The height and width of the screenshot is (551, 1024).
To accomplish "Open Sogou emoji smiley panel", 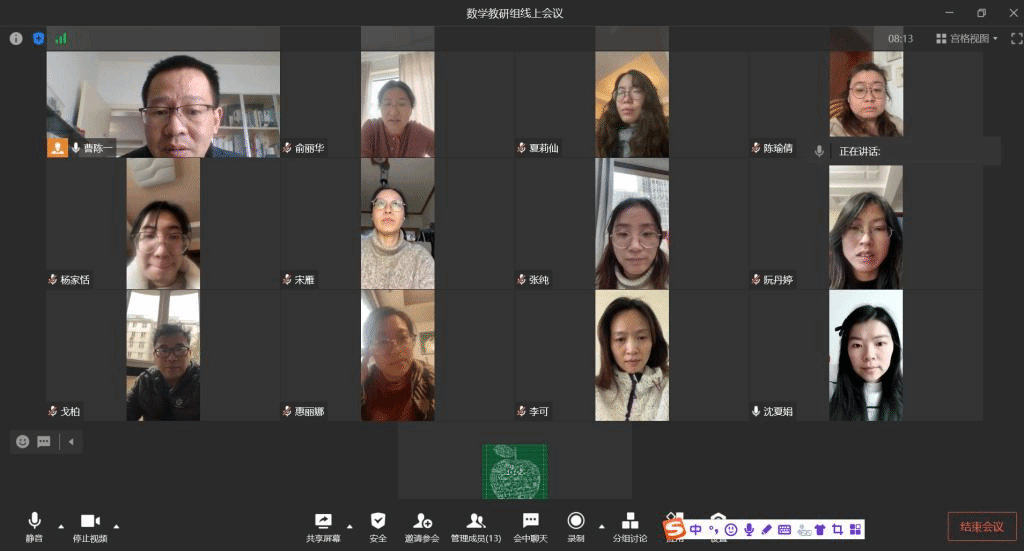I will 731,529.
